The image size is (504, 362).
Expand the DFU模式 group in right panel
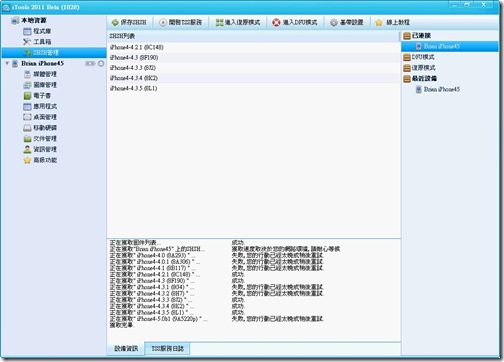pos(407,57)
